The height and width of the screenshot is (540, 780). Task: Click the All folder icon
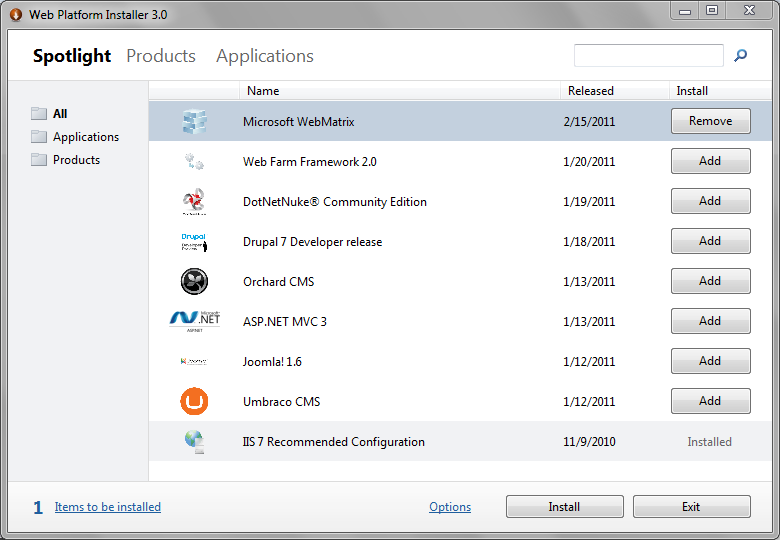39,114
